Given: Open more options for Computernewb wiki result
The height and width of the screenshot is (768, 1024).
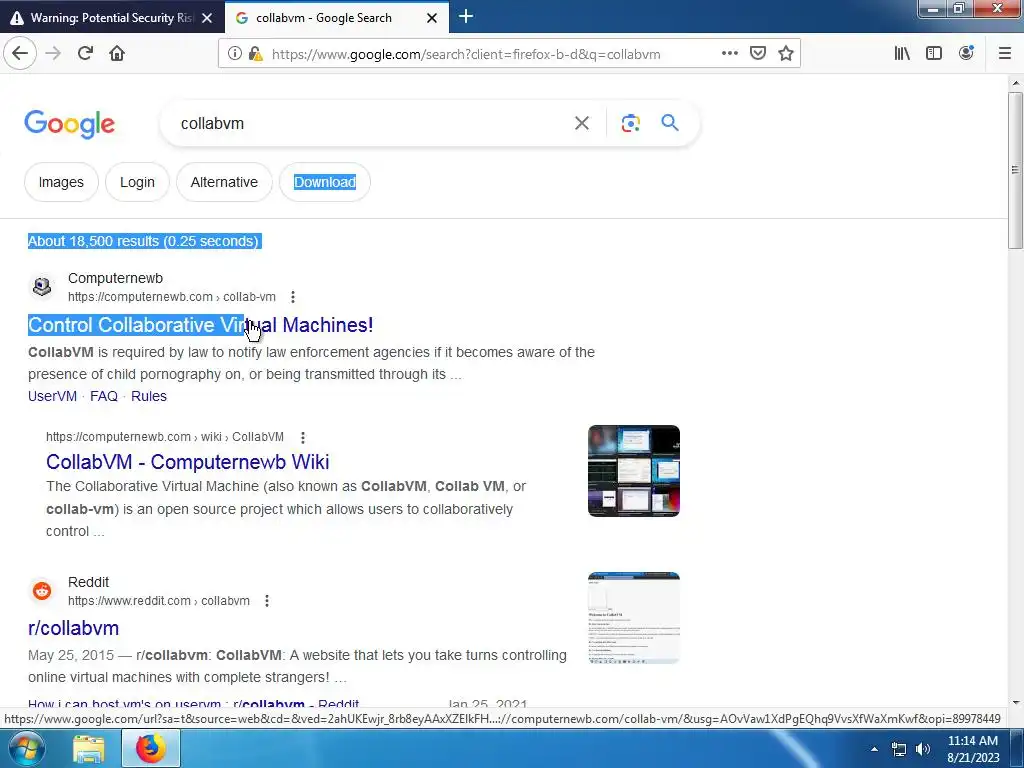Looking at the screenshot, I should [302, 438].
